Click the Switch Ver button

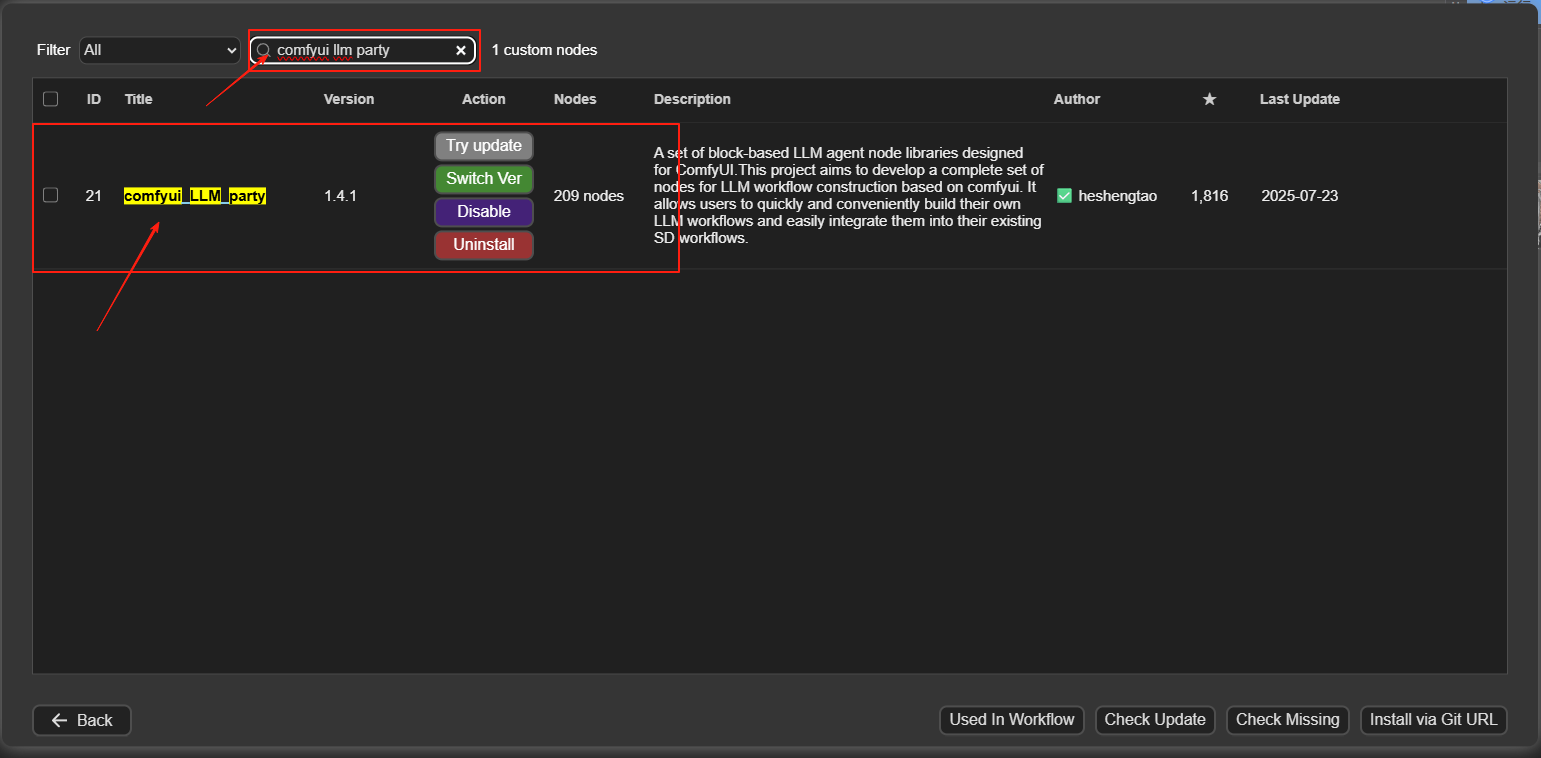(x=484, y=179)
